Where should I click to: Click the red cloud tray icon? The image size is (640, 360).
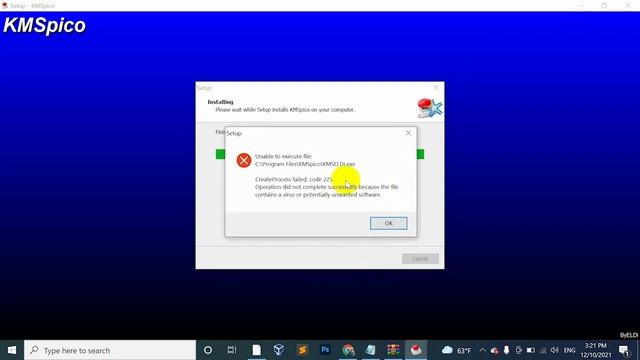coord(494,350)
